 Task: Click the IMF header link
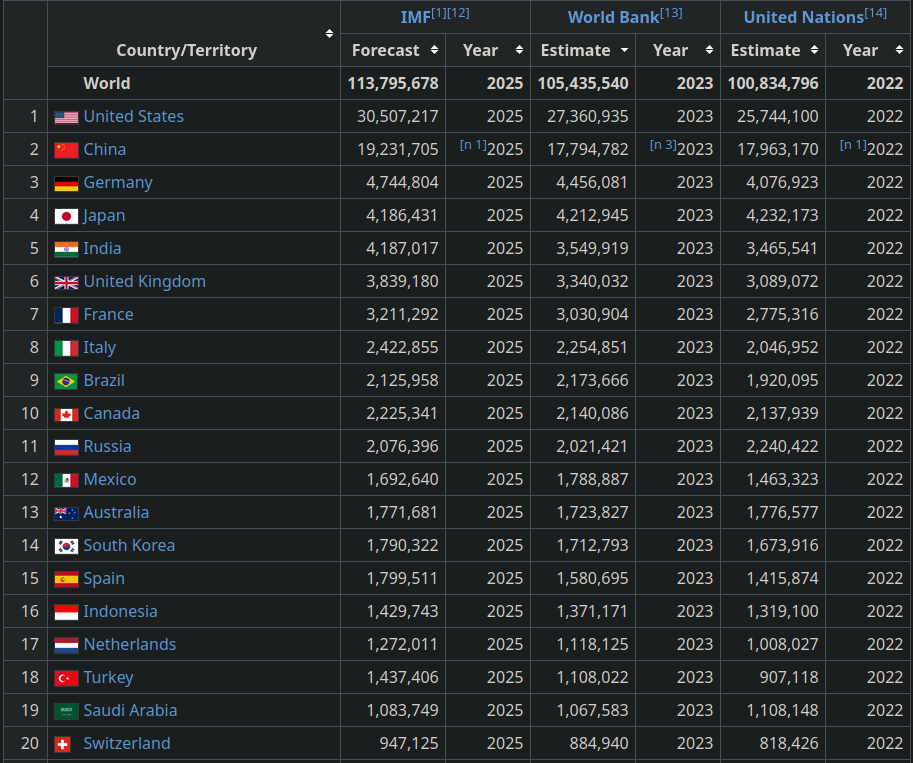(x=415, y=17)
